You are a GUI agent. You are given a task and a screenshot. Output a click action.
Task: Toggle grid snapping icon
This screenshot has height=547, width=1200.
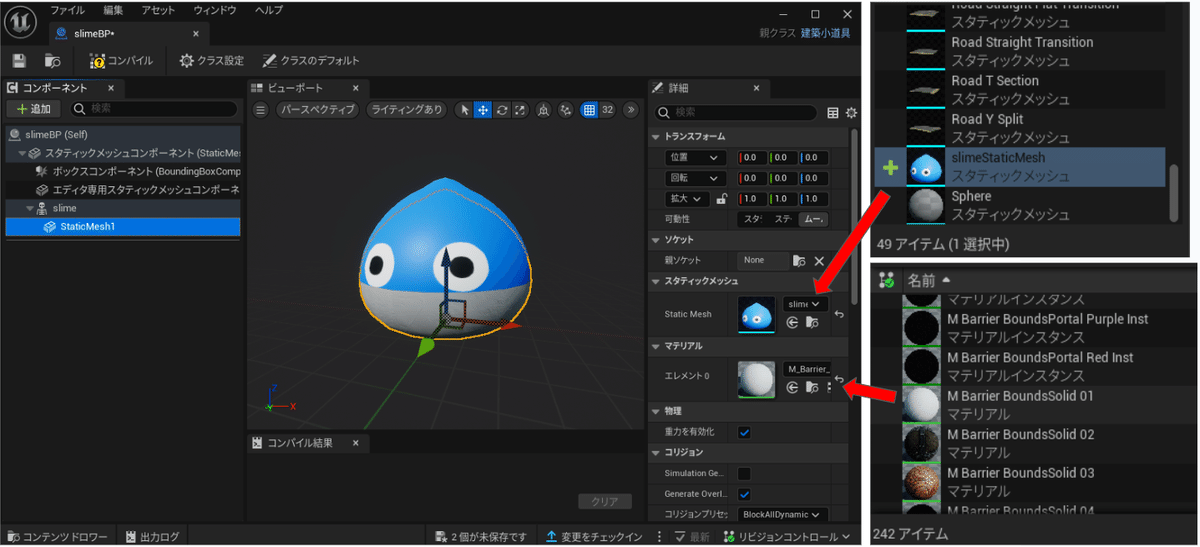pyautogui.click(x=590, y=109)
